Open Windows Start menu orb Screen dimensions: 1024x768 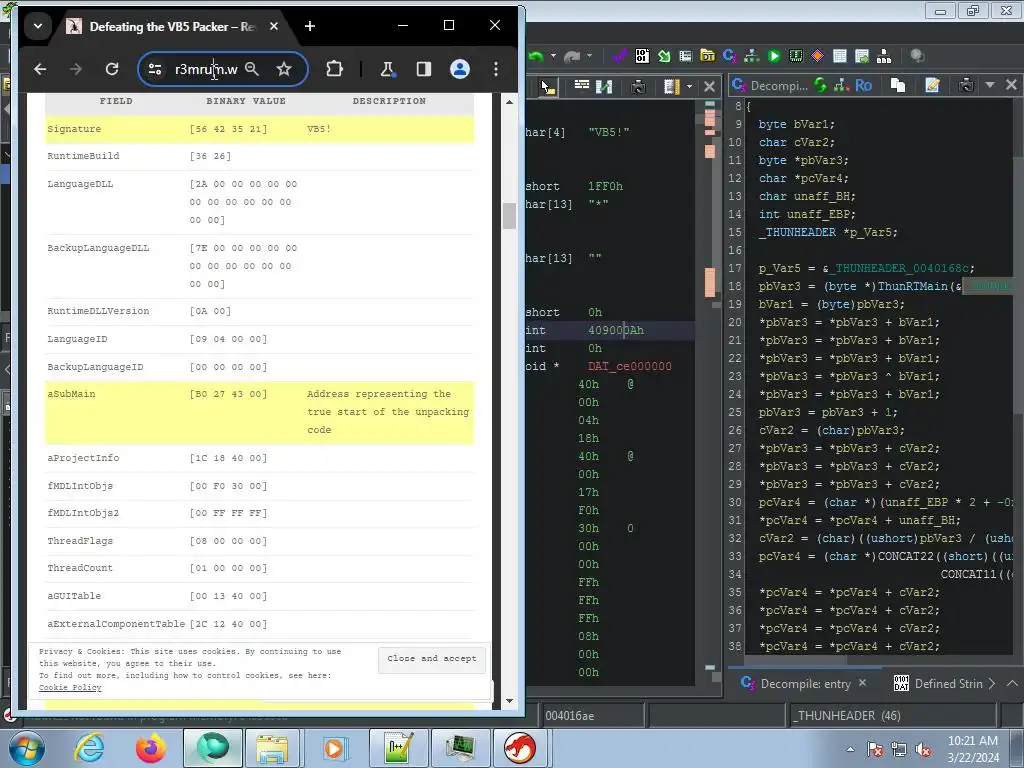pyautogui.click(x=27, y=748)
